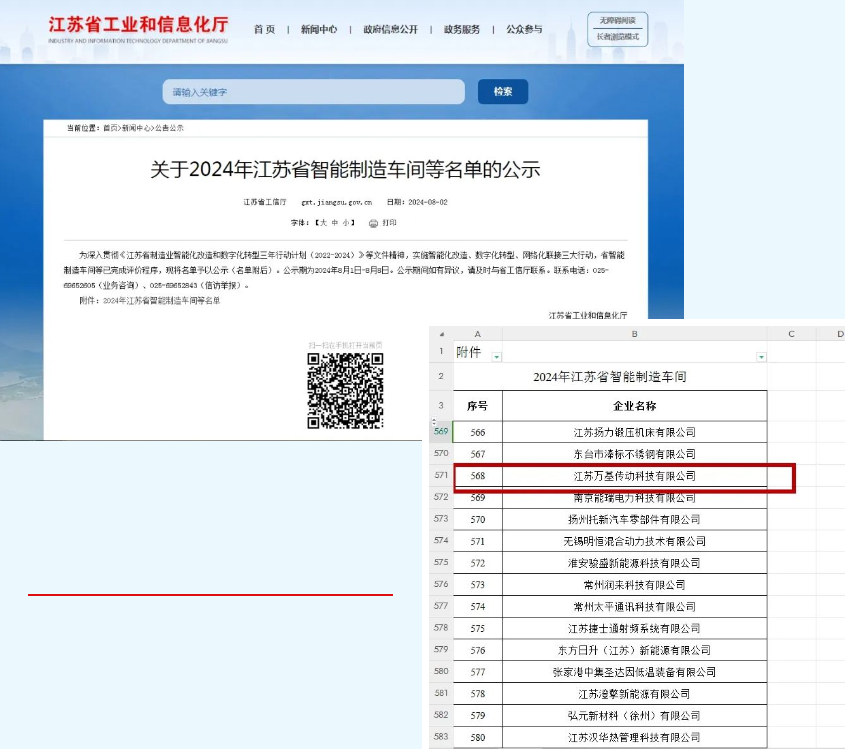This screenshot has width=845, height=750.
Task: Click the 2024年江苏省智能制造车间 title cell
Action: click(x=610, y=377)
